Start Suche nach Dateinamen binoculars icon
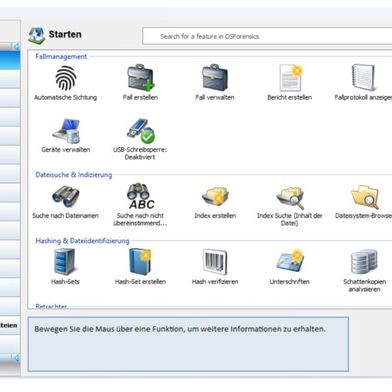392x392 pixels. 66,197
